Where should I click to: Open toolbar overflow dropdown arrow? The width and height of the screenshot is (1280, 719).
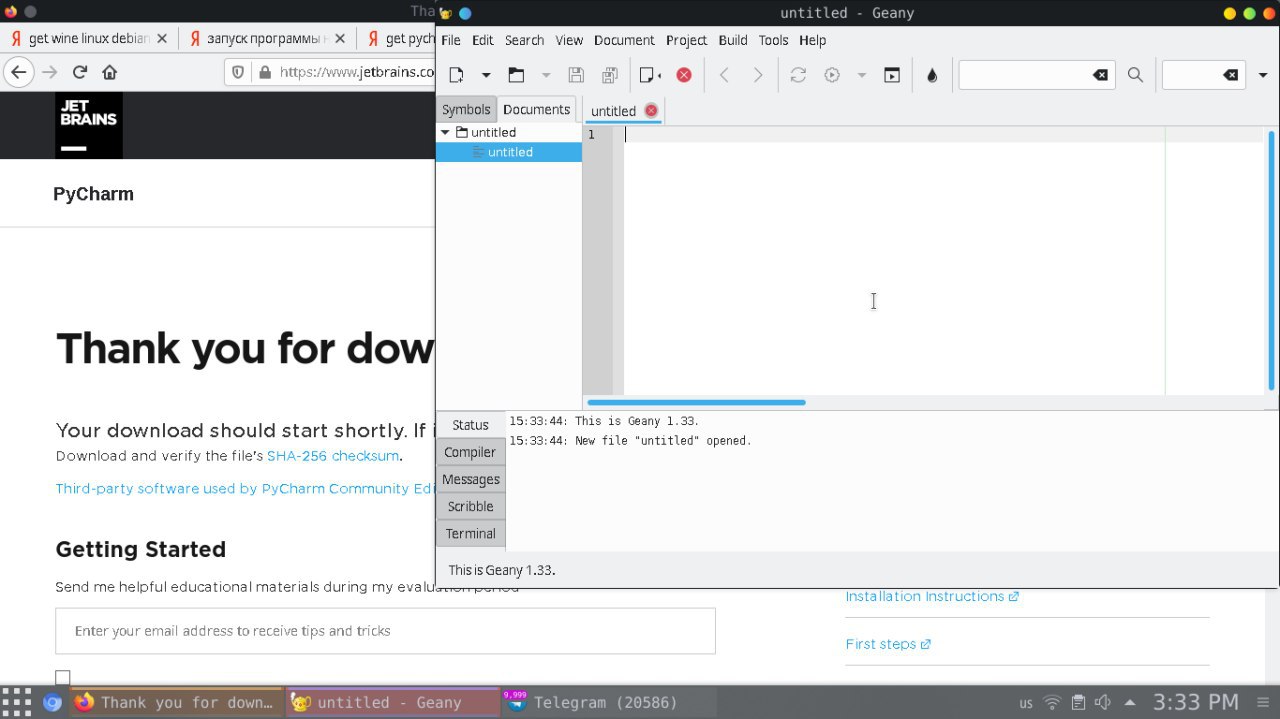tap(1263, 75)
